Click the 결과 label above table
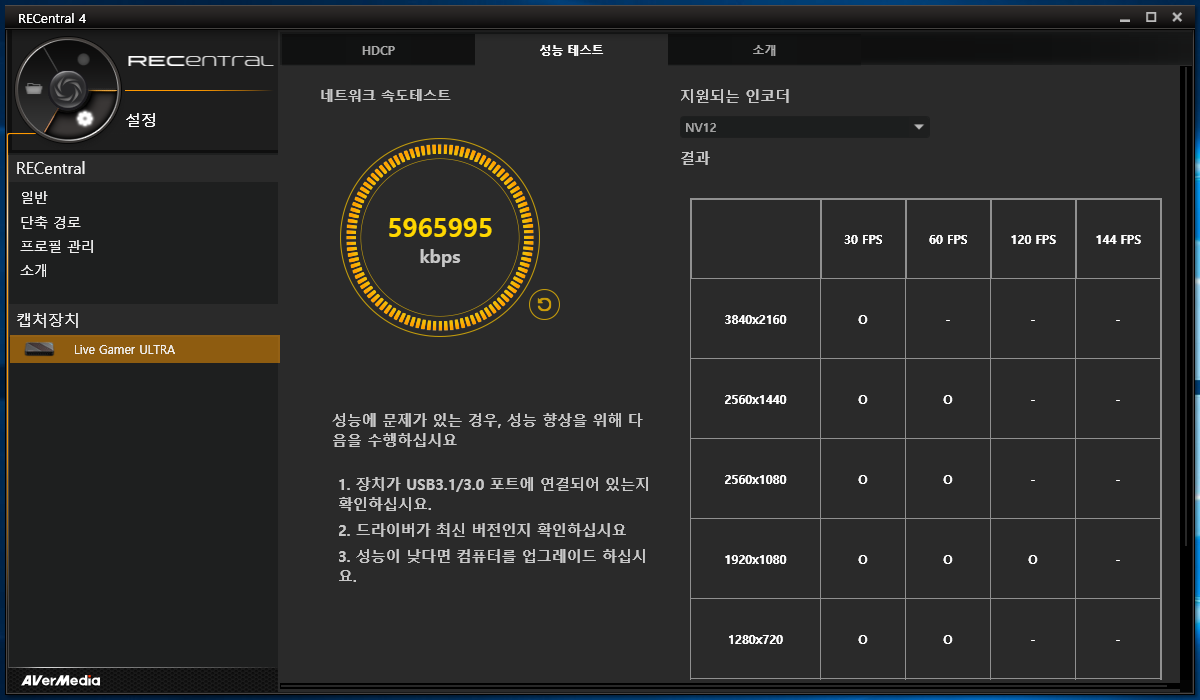The height and width of the screenshot is (700, 1200). (694, 157)
